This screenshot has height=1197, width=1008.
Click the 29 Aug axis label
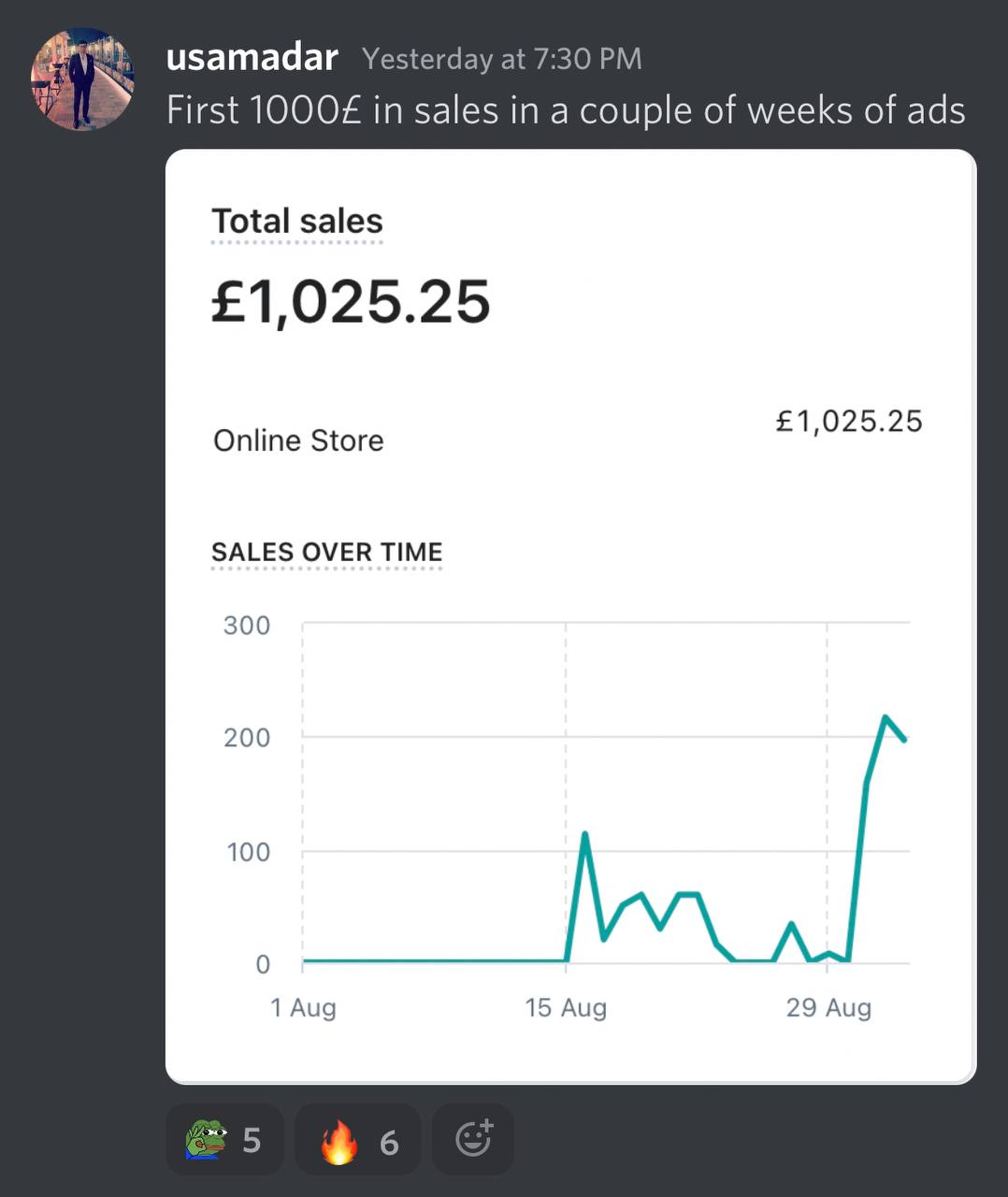click(828, 1008)
